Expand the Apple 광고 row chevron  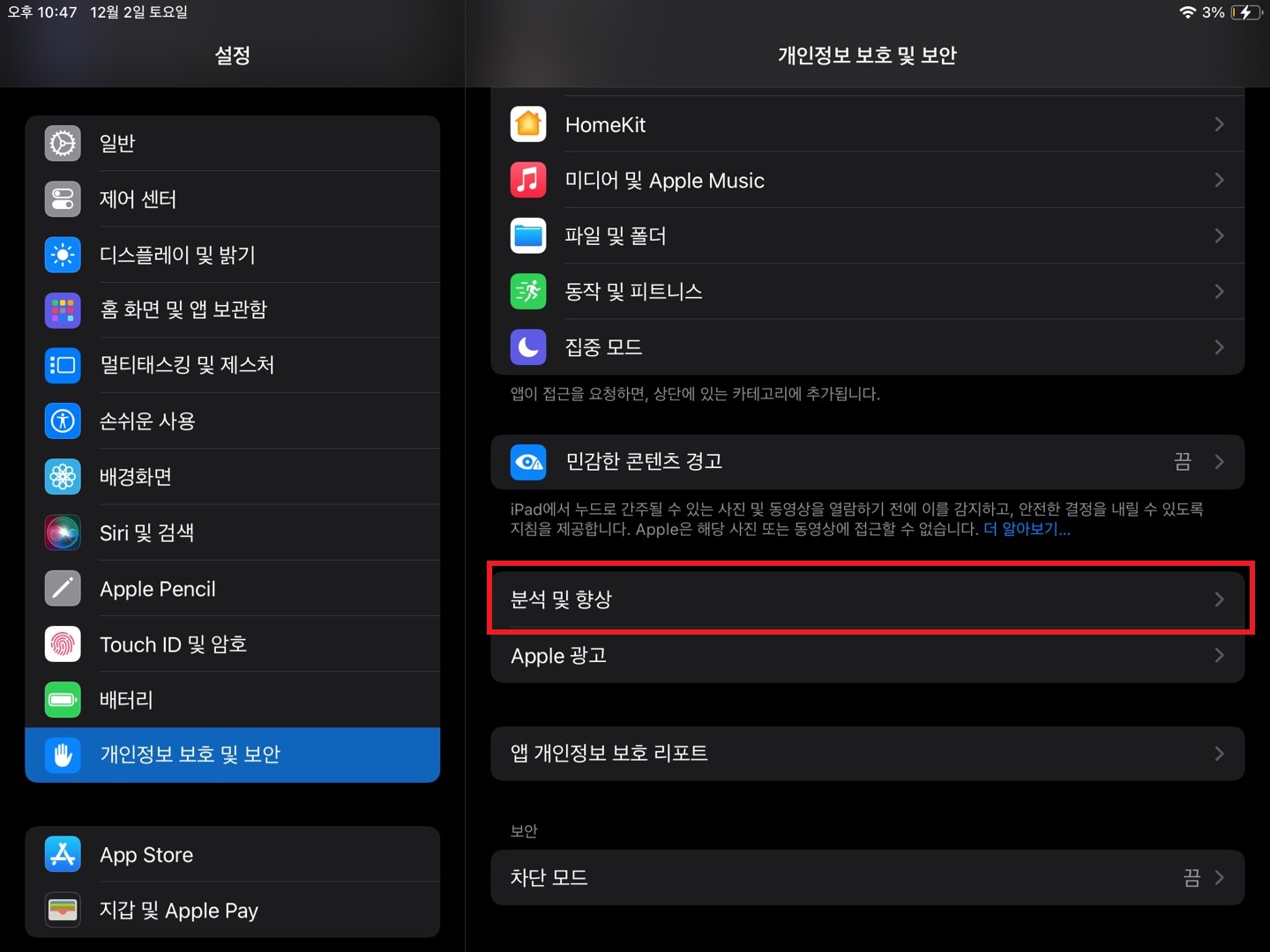[1221, 655]
